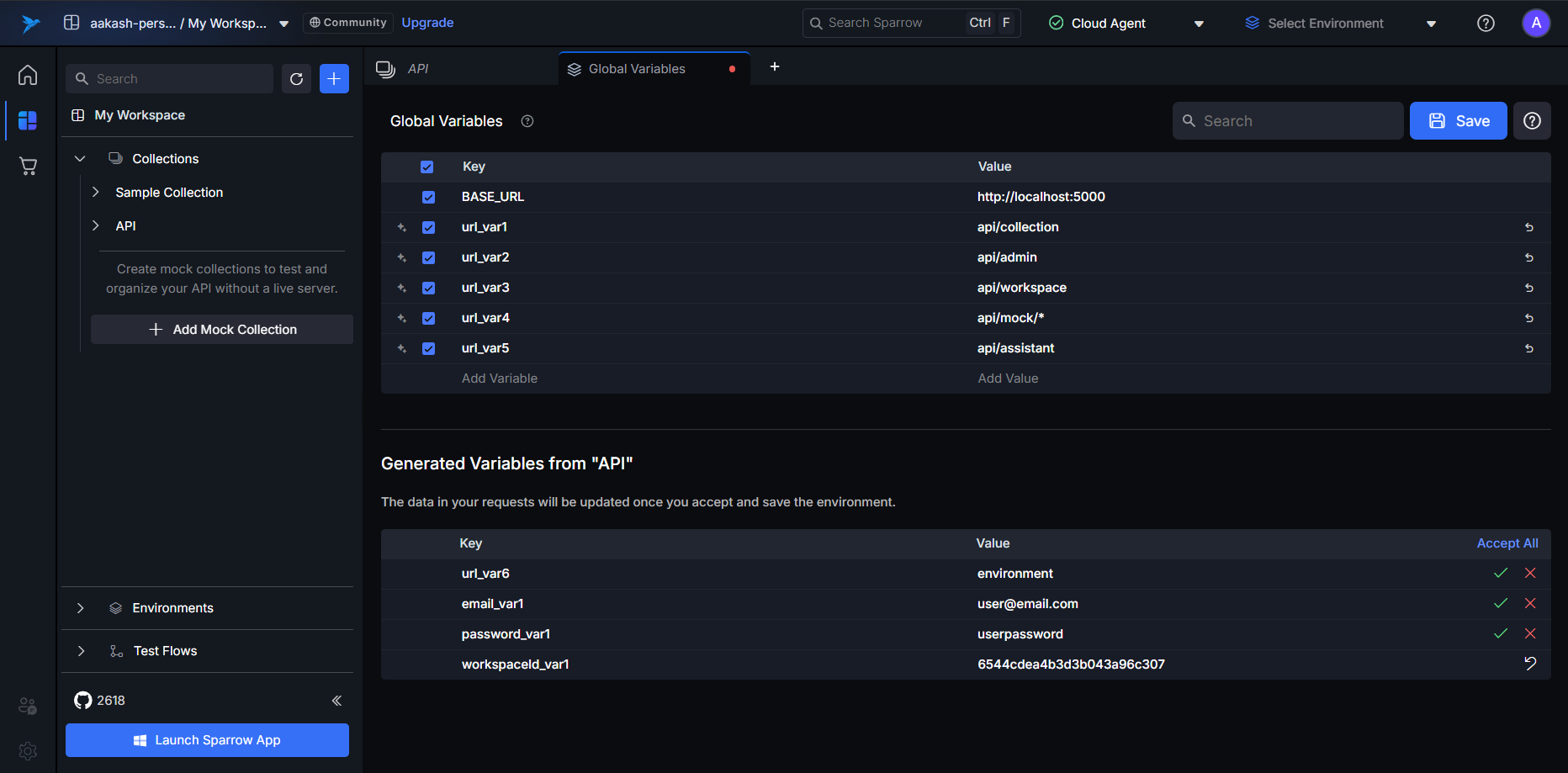Expand the Sample Collection folder
The image size is (1568, 773).
pyautogui.click(x=96, y=192)
